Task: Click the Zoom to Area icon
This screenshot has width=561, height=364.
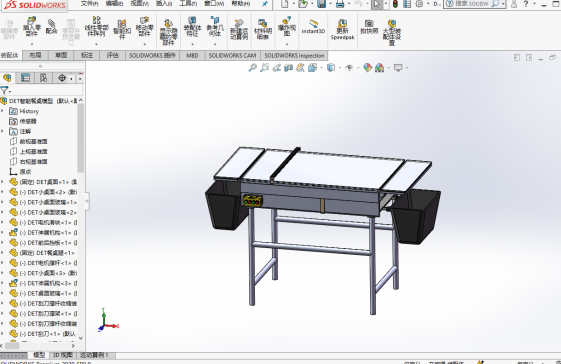Action: tap(264, 67)
